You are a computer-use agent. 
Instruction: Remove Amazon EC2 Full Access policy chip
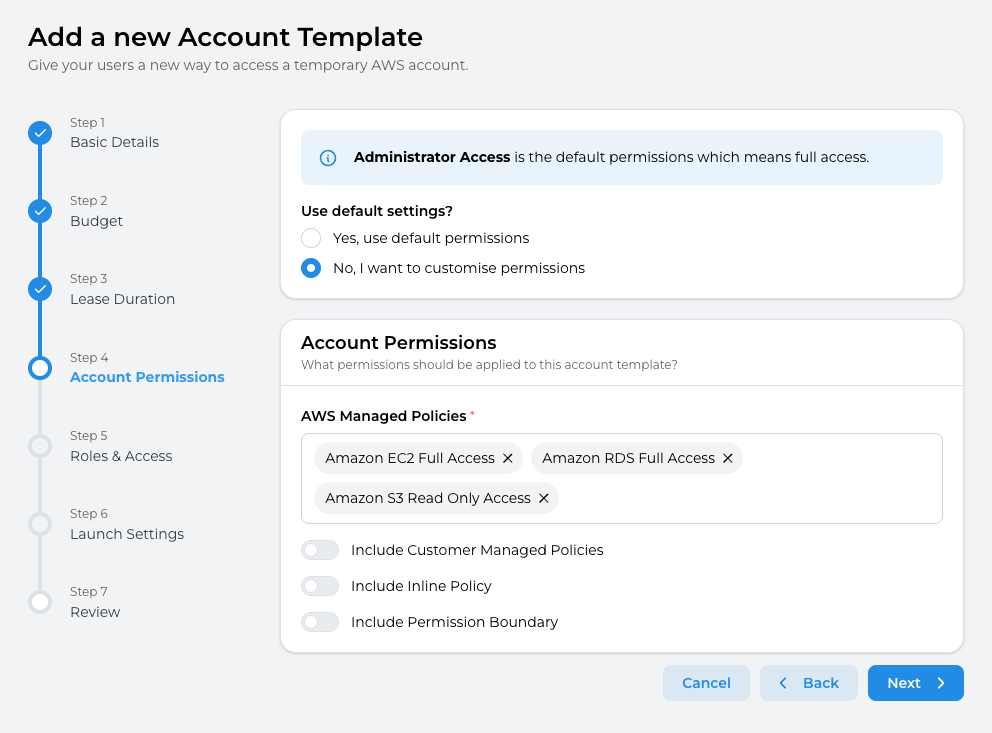click(x=507, y=458)
